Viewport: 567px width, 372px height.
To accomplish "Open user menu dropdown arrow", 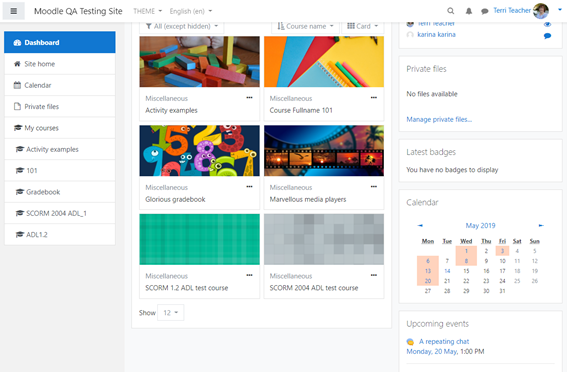I will coord(560,10).
